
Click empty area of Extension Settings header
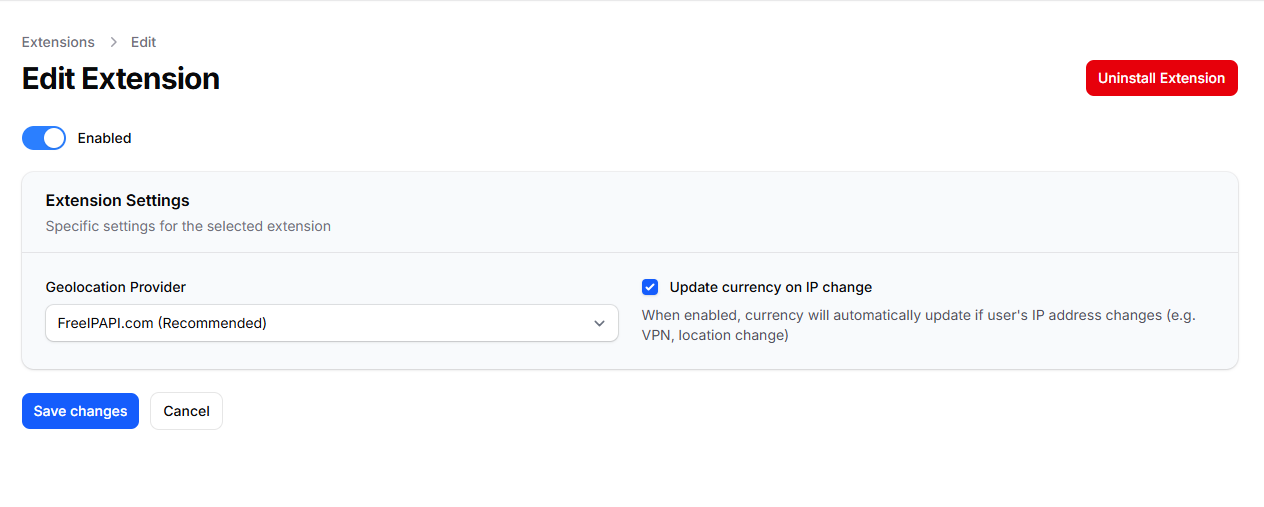pyautogui.click(x=800, y=212)
